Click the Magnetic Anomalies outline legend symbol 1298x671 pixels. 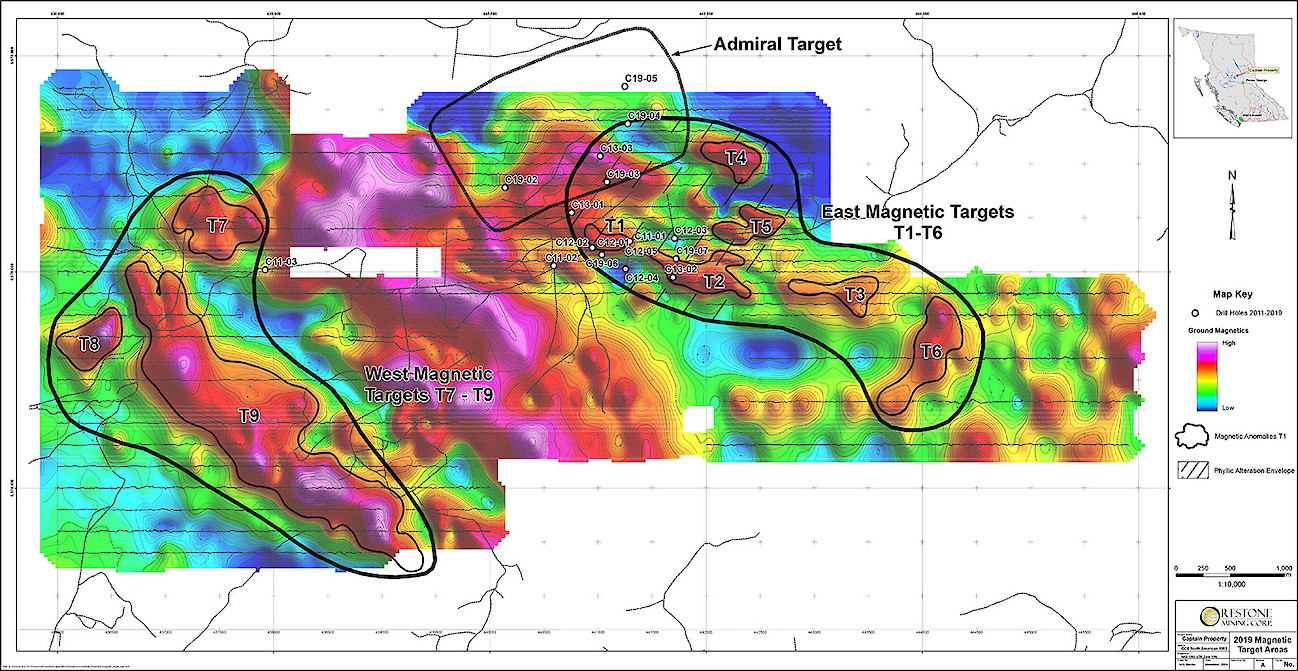point(1190,435)
